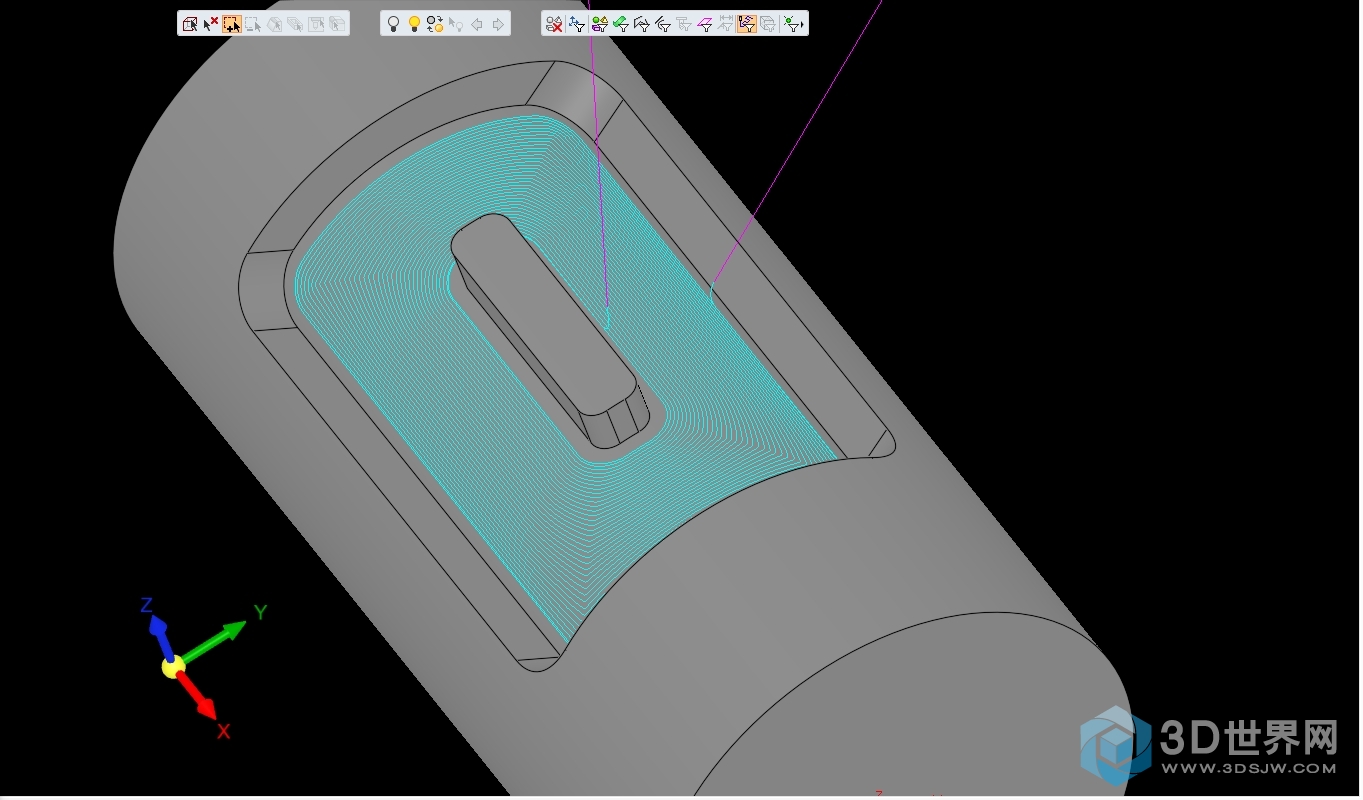Screen dimensions: 1363x800
Task: Click the greyed framed tool selection icon
Action: [x=316, y=24]
